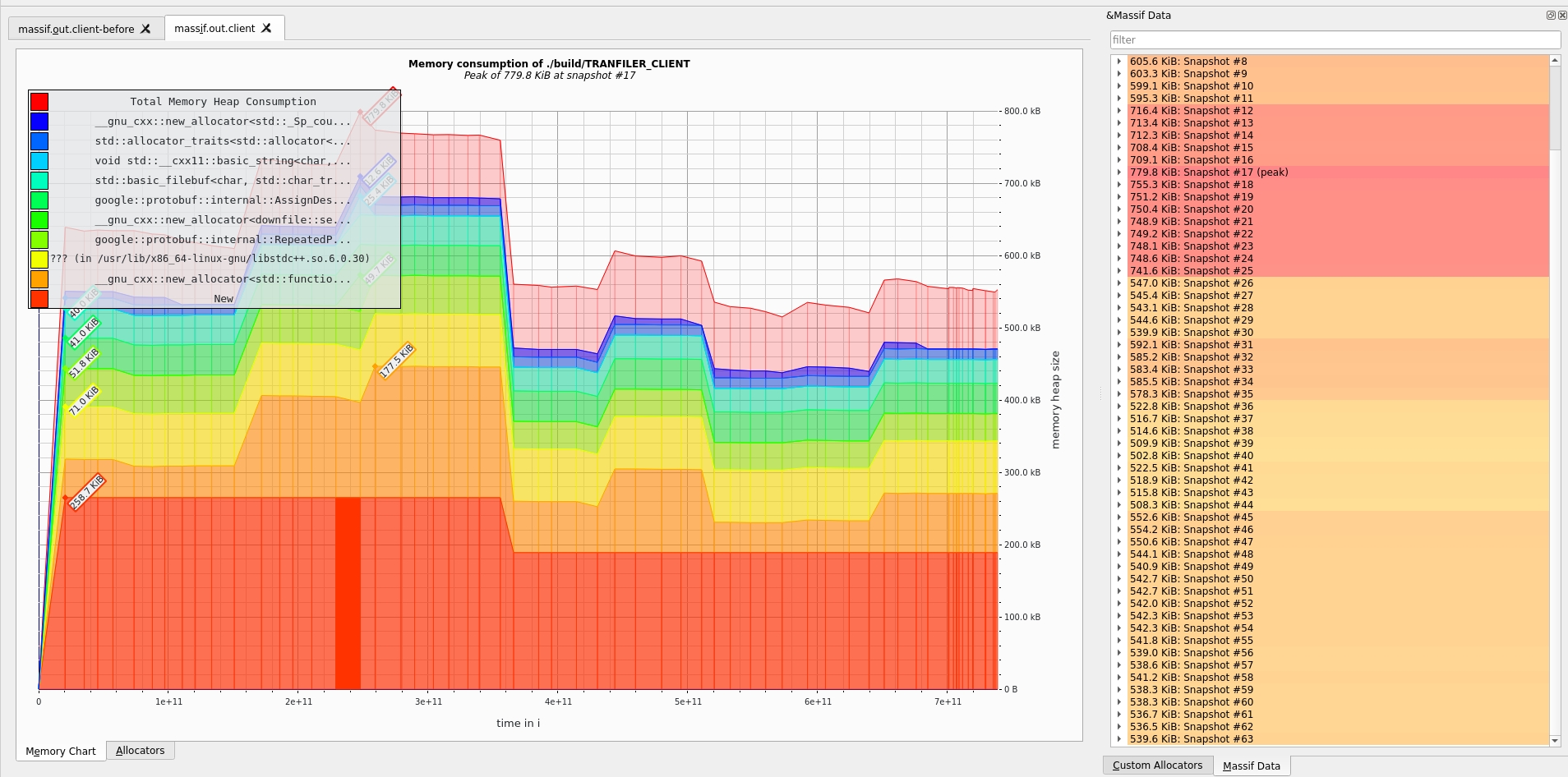Expand Snapshot #17 (peak) tree node
The image size is (1568, 777).
[x=1119, y=172]
